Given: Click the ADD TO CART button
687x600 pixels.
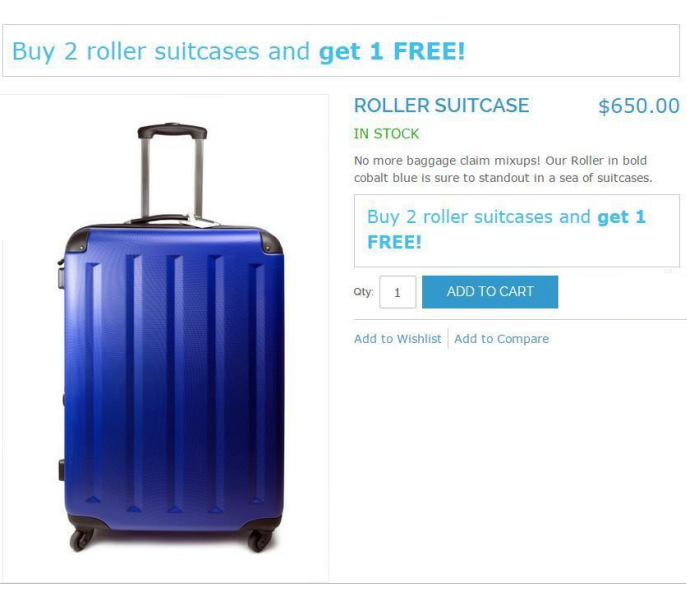Looking at the screenshot, I should (x=490, y=292).
